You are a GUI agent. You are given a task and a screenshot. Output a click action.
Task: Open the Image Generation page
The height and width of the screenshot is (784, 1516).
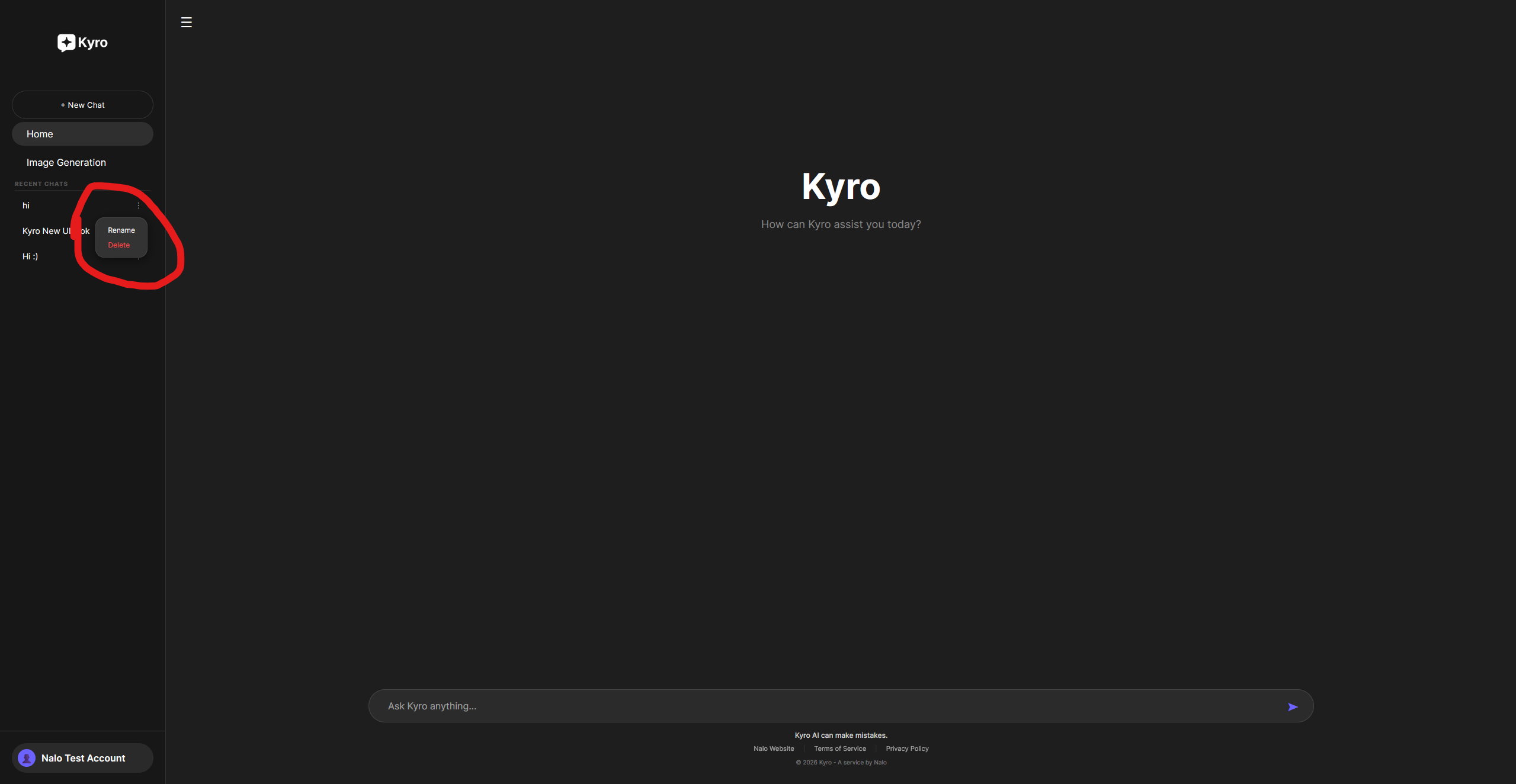click(x=66, y=162)
